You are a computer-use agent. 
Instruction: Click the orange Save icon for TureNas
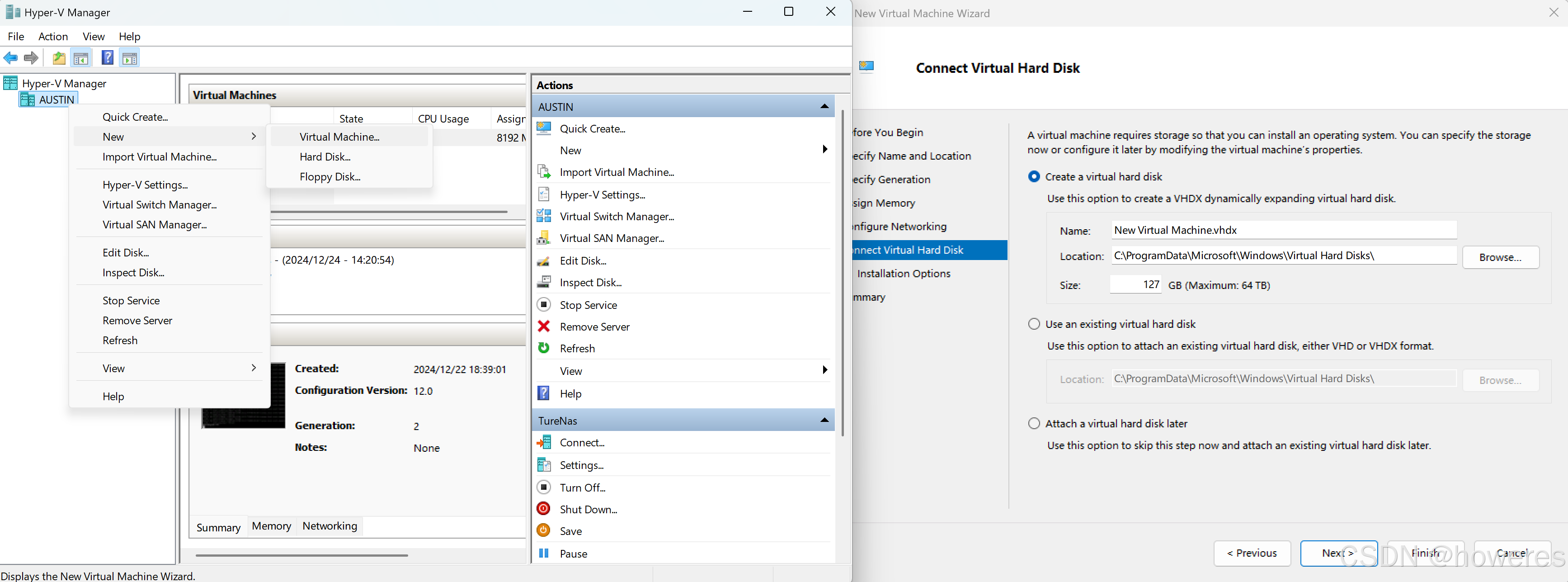[x=544, y=531]
